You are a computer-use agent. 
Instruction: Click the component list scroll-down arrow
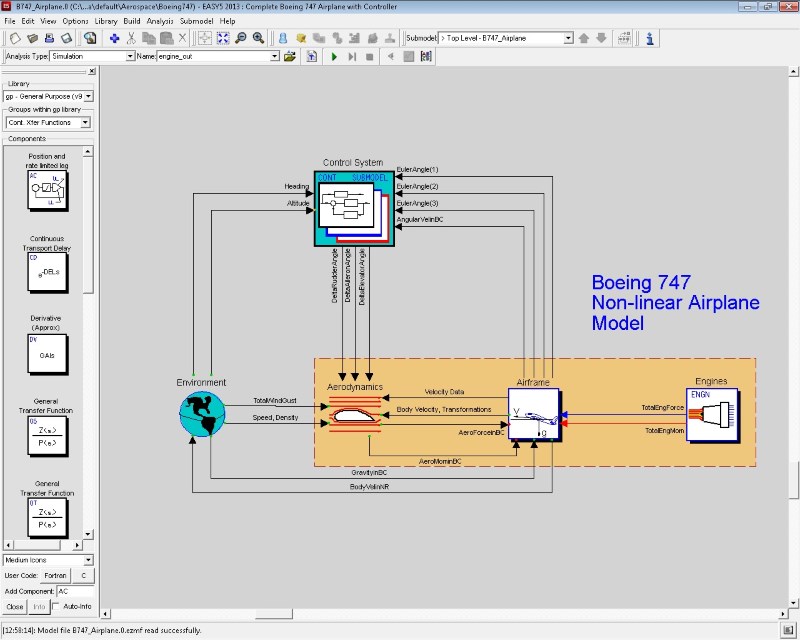pos(88,534)
